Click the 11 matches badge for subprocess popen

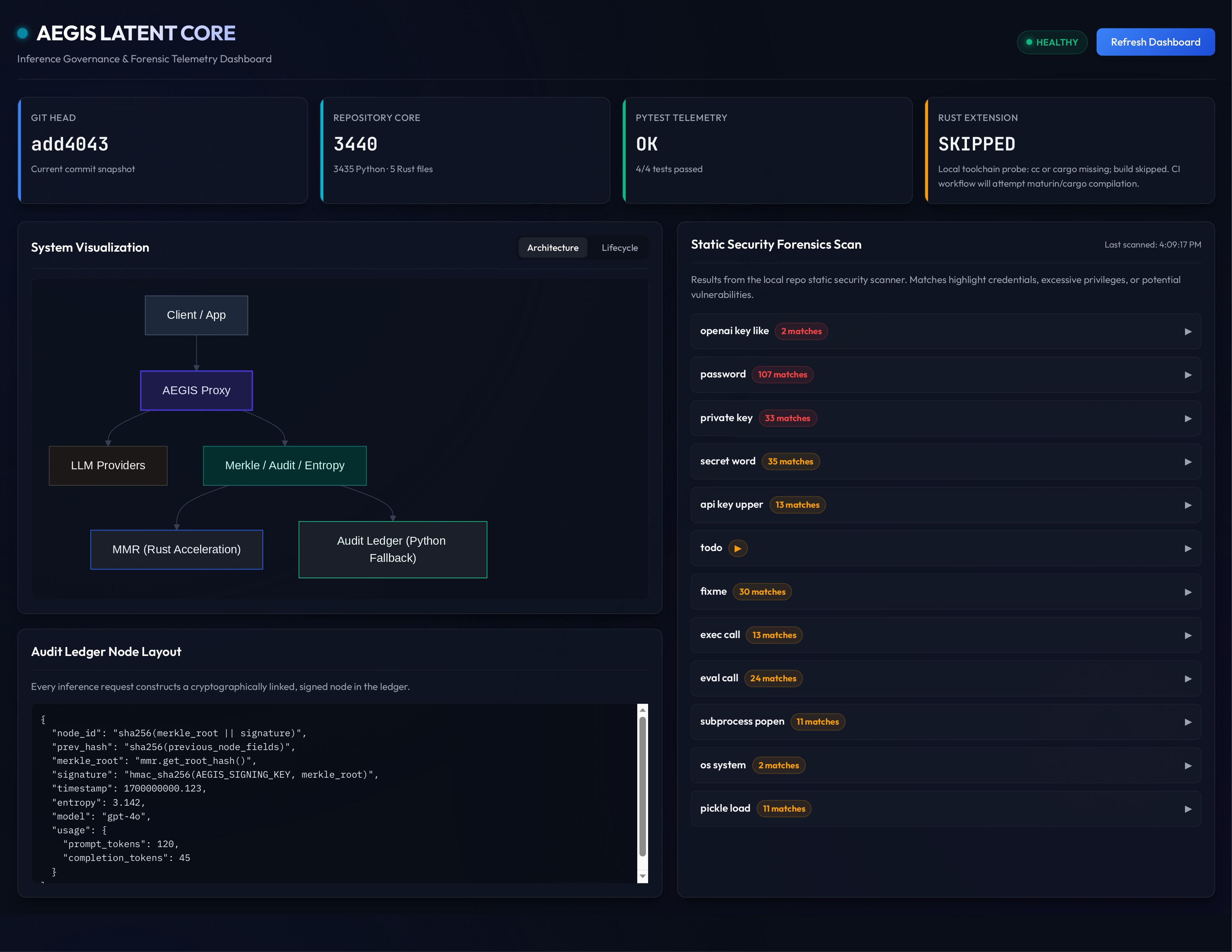[x=817, y=722]
